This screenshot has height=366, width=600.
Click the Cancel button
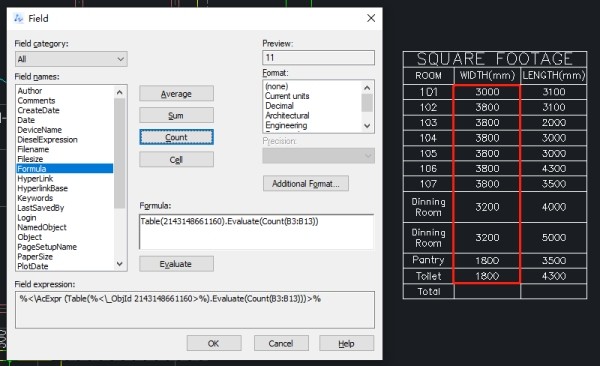coord(281,343)
